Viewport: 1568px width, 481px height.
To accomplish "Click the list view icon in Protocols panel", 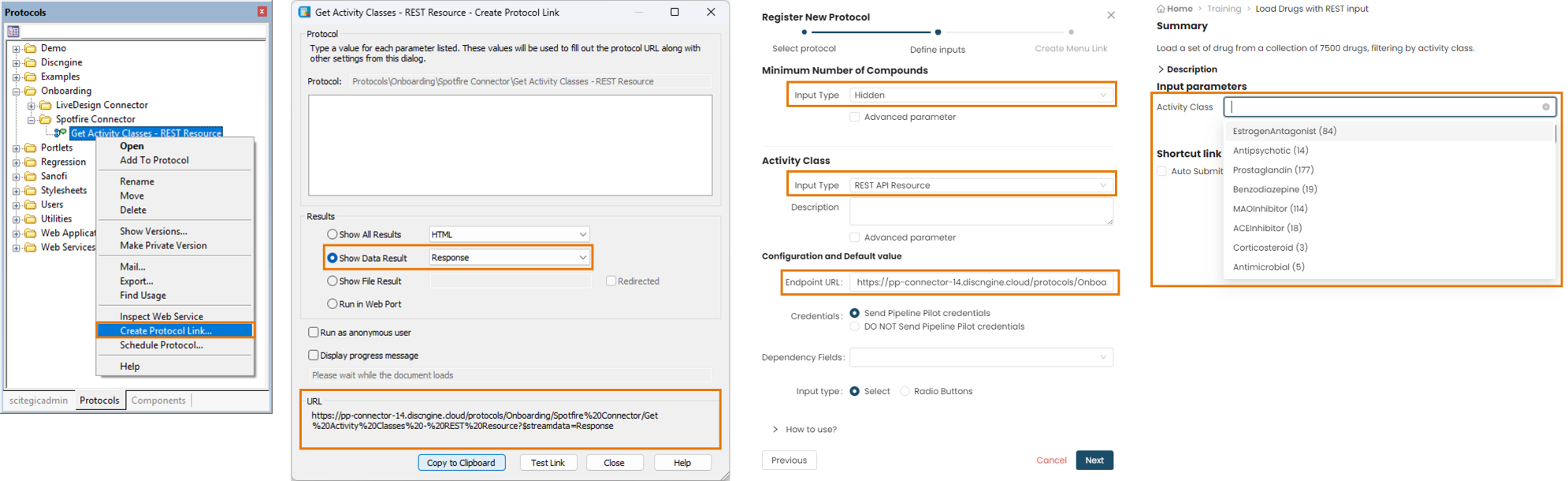I will click(x=13, y=32).
